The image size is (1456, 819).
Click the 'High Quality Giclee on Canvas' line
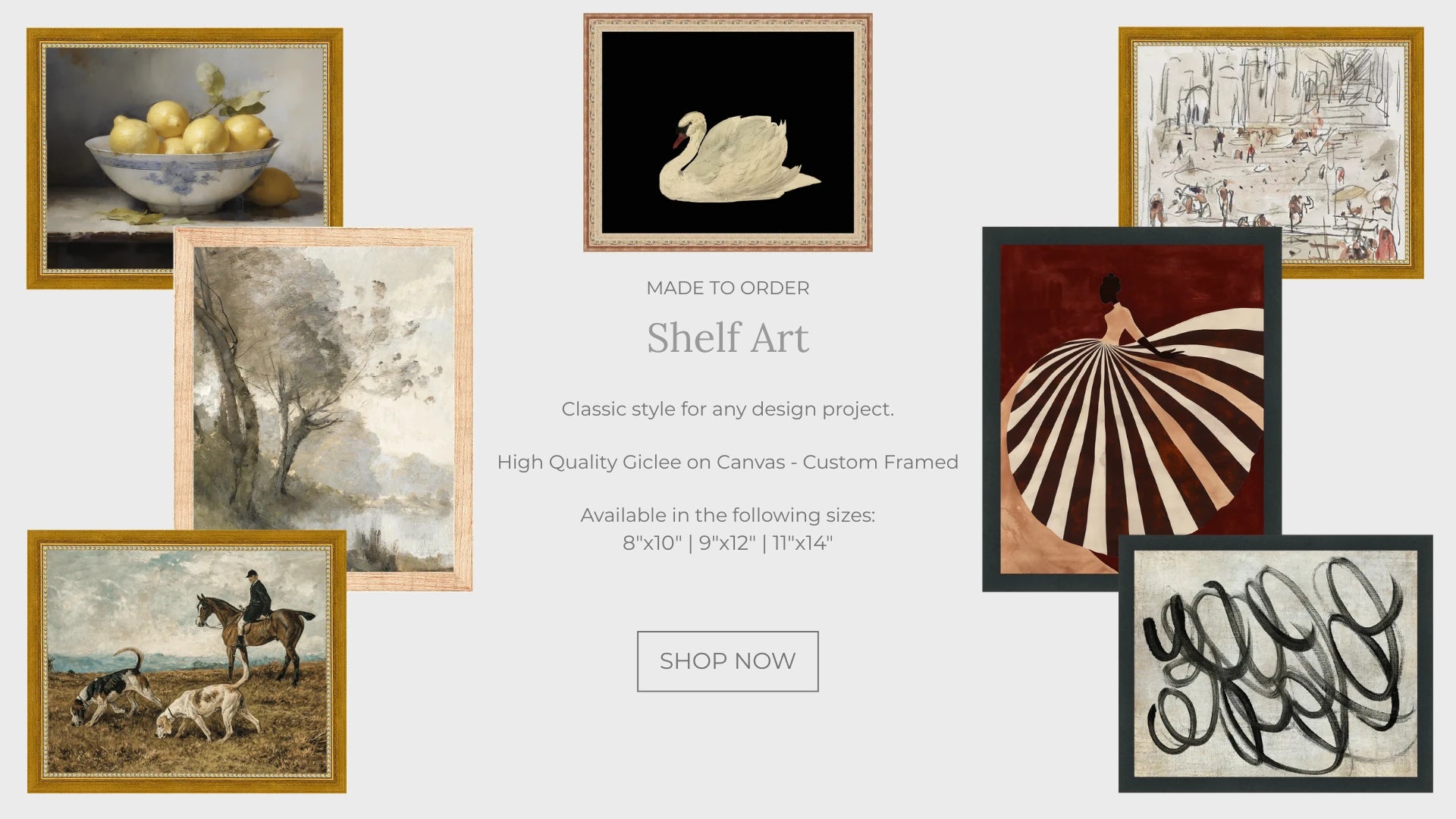(727, 463)
